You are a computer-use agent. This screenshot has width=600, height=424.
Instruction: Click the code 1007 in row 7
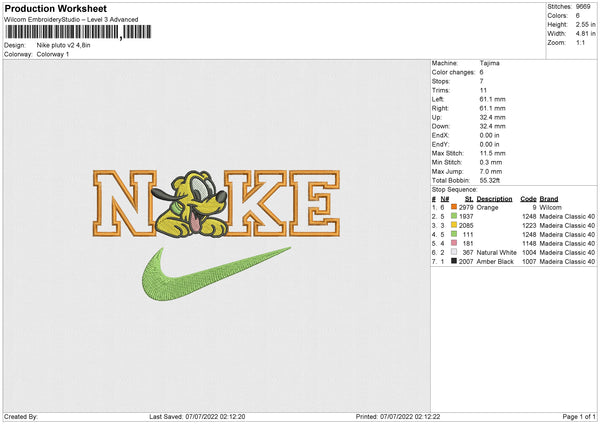coord(529,261)
